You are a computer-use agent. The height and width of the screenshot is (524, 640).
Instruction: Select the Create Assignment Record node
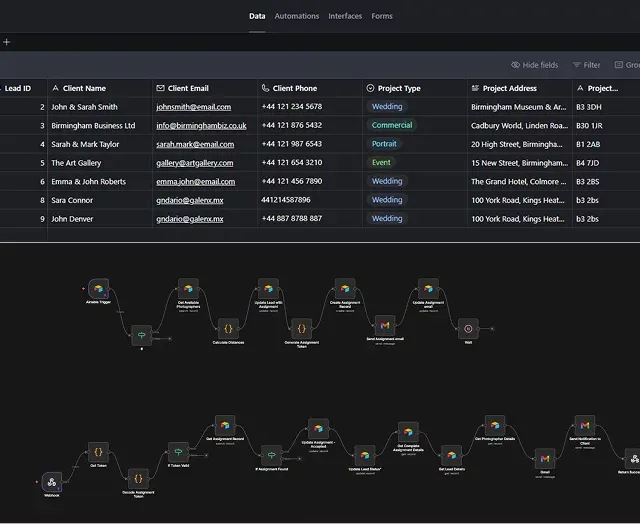pyautogui.click(x=344, y=289)
